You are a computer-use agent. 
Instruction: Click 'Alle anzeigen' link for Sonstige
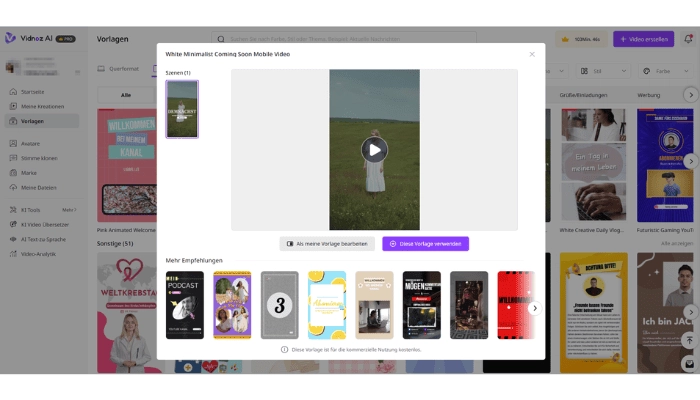[x=677, y=243]
